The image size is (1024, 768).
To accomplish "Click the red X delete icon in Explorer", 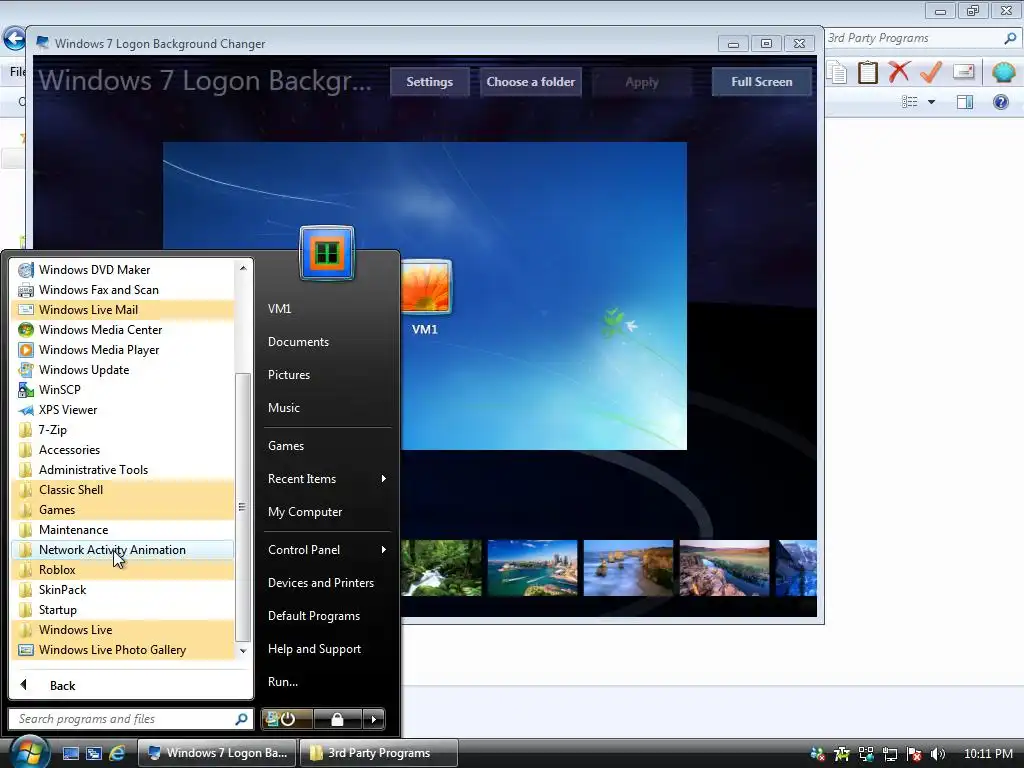I will [899, 72].
